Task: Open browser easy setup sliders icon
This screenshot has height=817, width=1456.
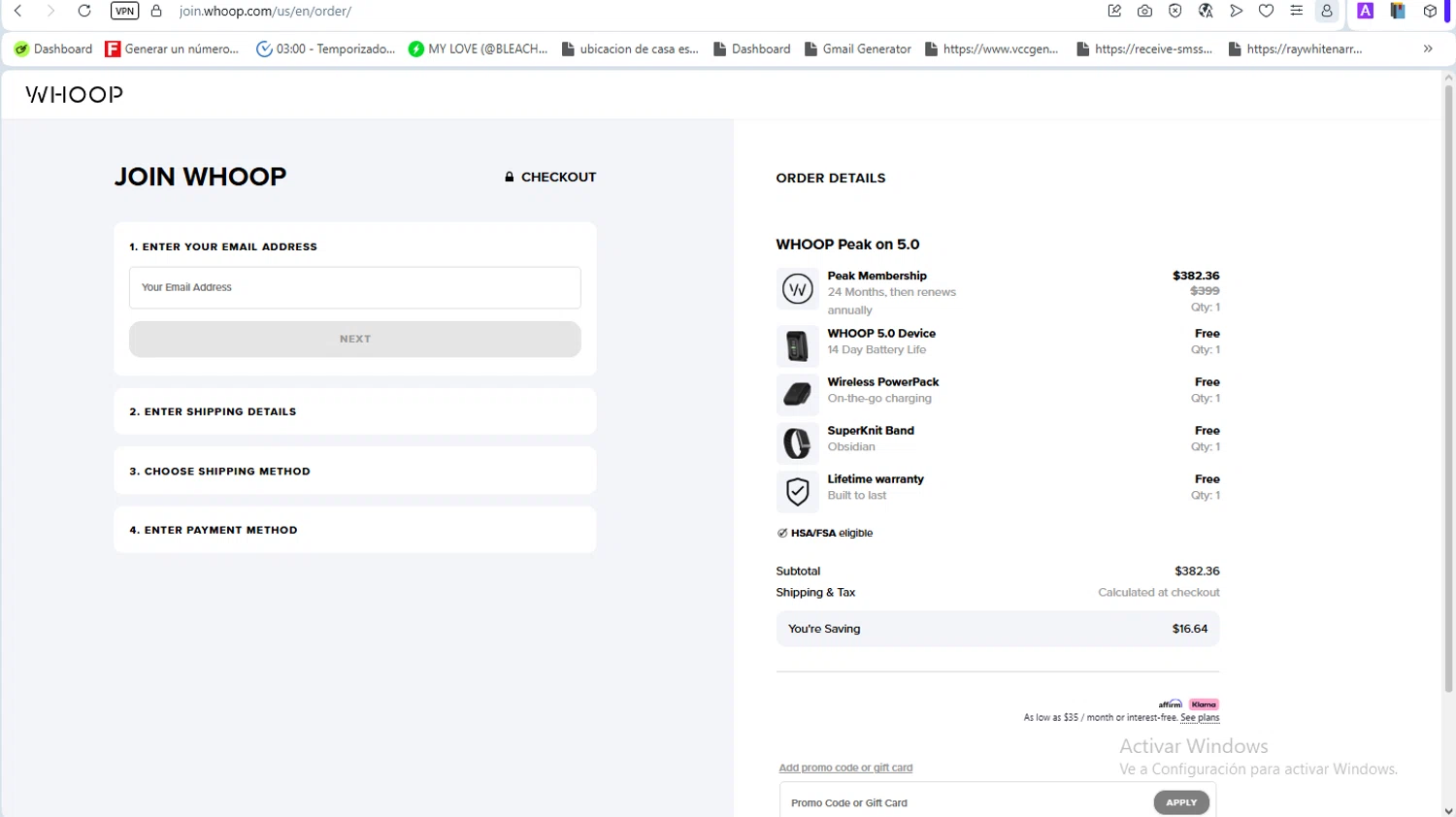Action: 1296,12
